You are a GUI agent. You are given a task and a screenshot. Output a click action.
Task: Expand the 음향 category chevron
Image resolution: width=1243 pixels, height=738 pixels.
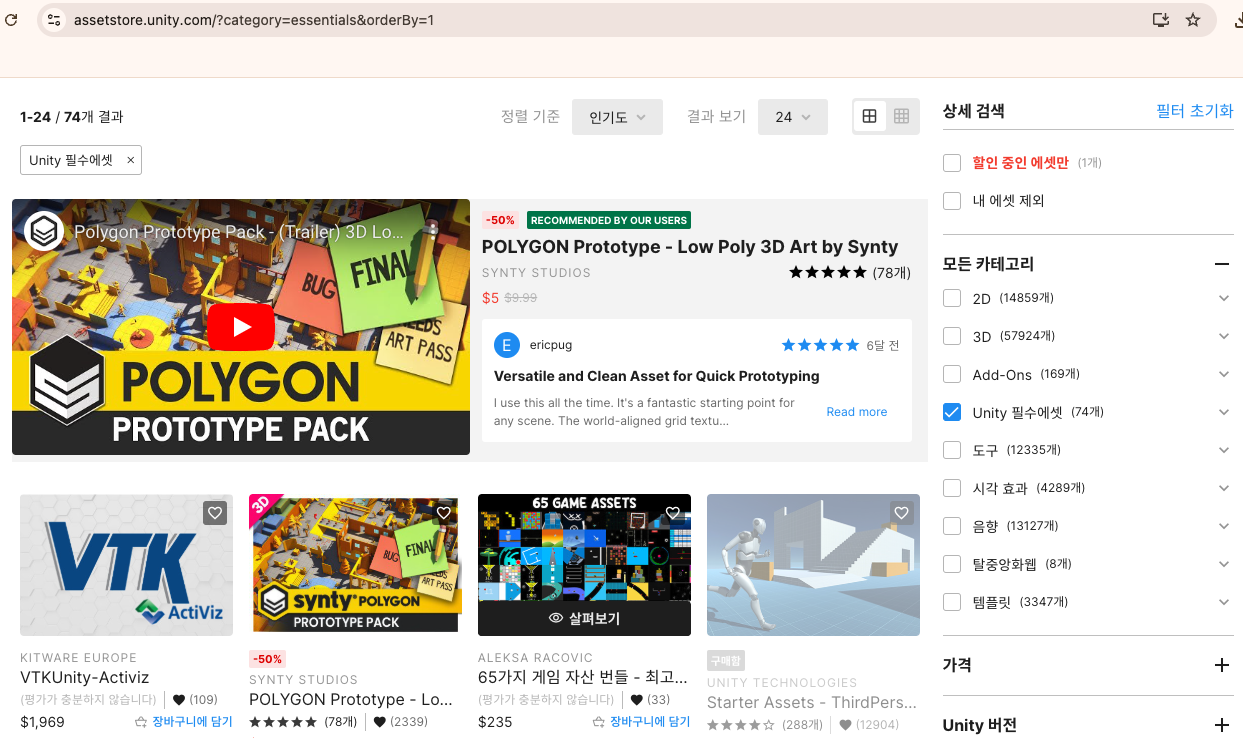click(1224, 526)
